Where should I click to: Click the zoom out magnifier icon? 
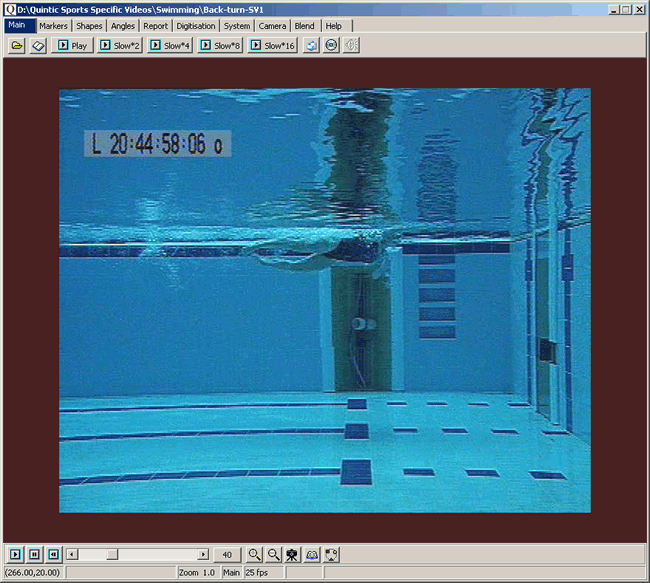273,554
